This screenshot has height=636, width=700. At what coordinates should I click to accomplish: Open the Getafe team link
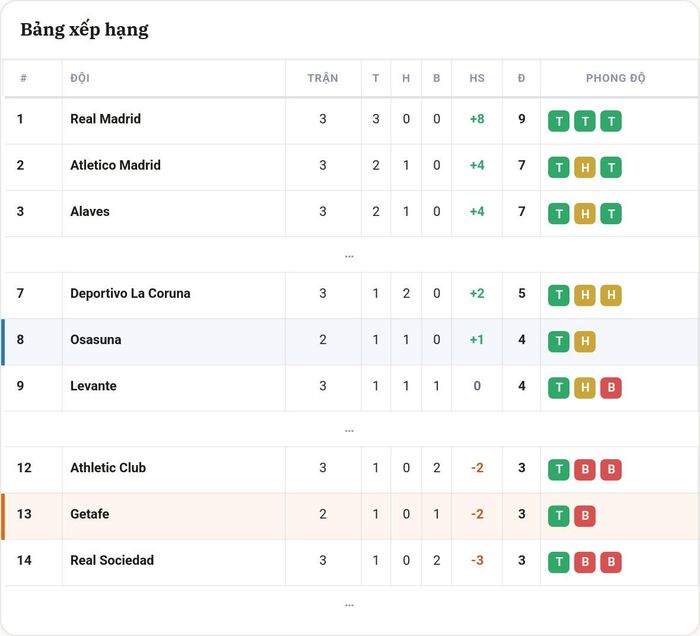click(x=89, y=514)
